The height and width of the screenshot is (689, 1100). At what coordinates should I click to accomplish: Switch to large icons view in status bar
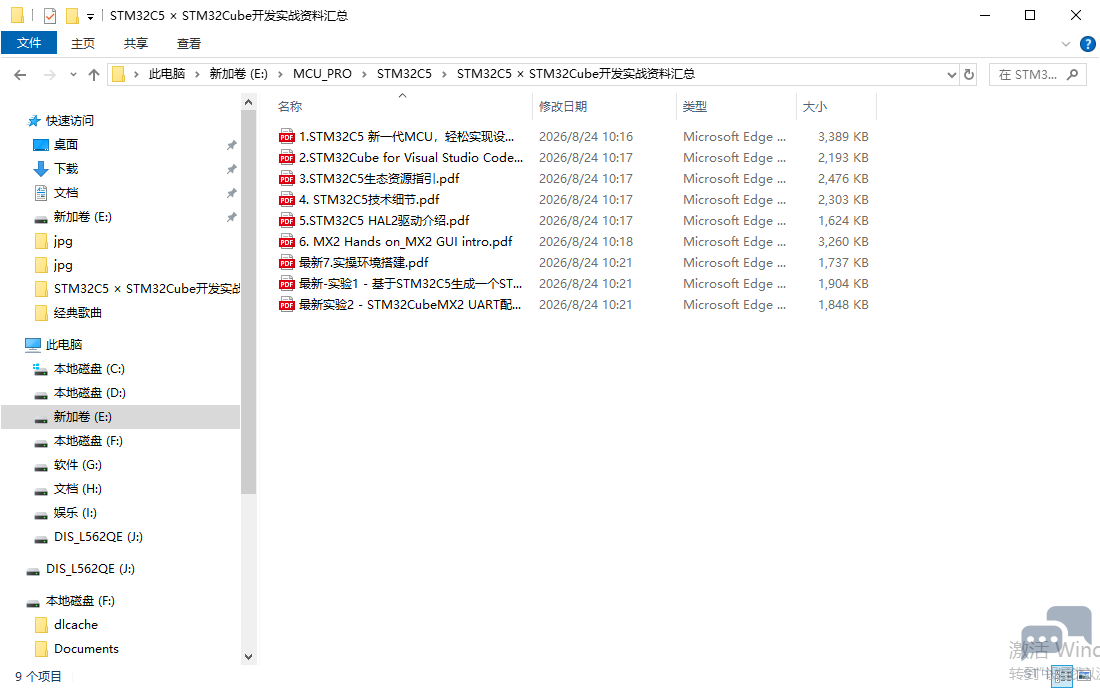pyautogui.click(x=1085, y=675)
